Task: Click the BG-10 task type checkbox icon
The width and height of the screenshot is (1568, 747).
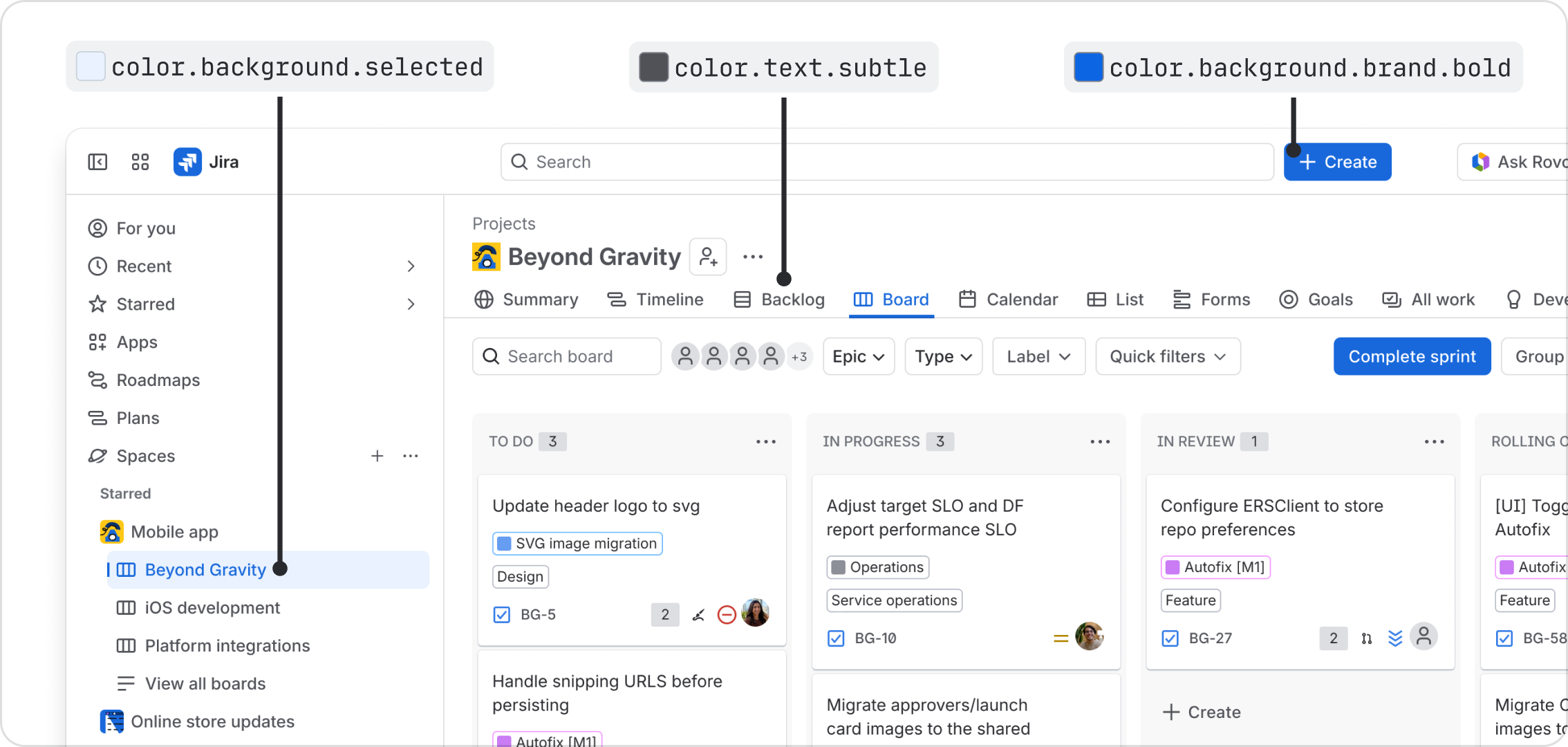Action: 836,638
